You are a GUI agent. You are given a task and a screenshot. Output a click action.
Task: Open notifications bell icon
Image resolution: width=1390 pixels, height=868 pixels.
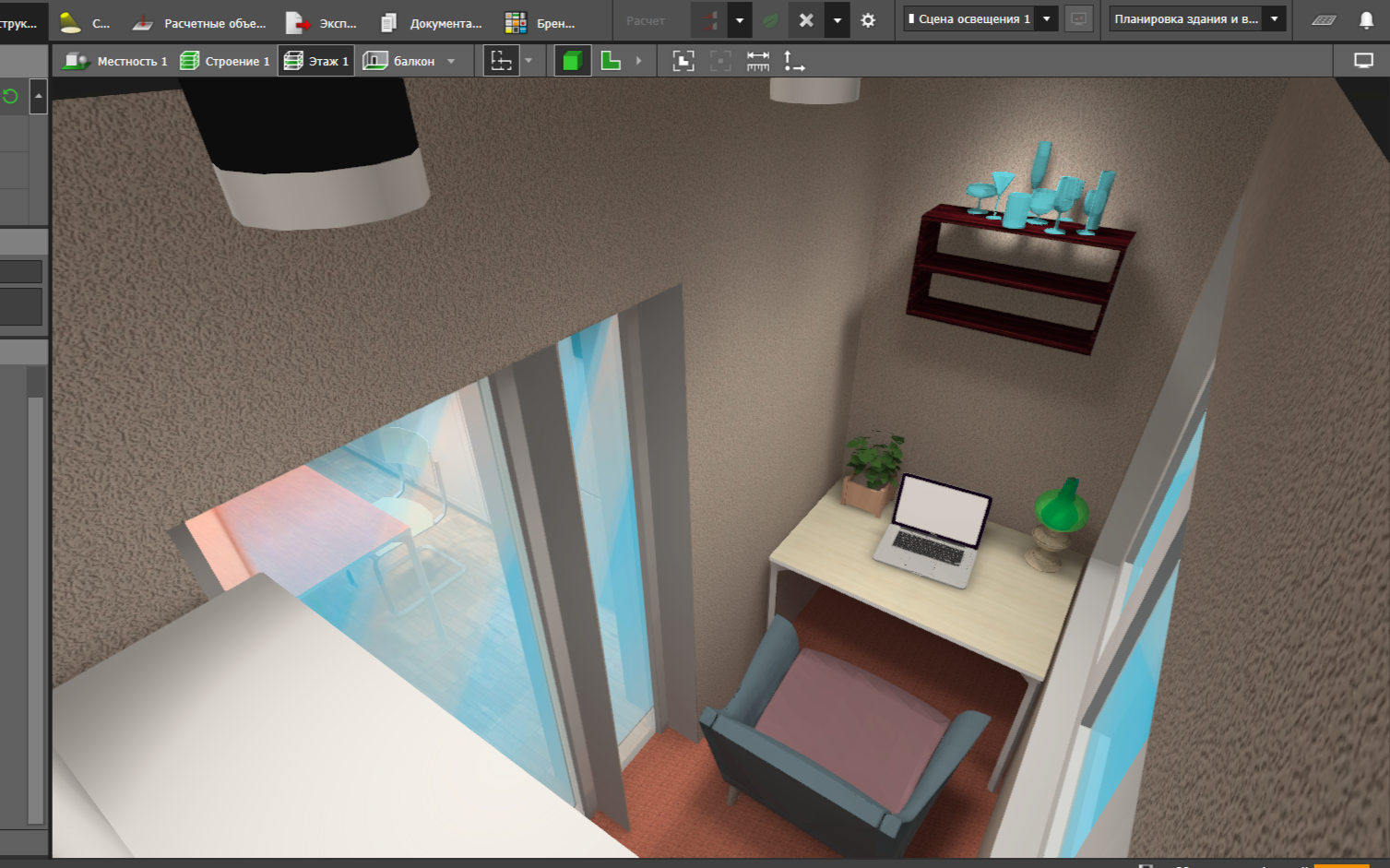click(1367, 20)
